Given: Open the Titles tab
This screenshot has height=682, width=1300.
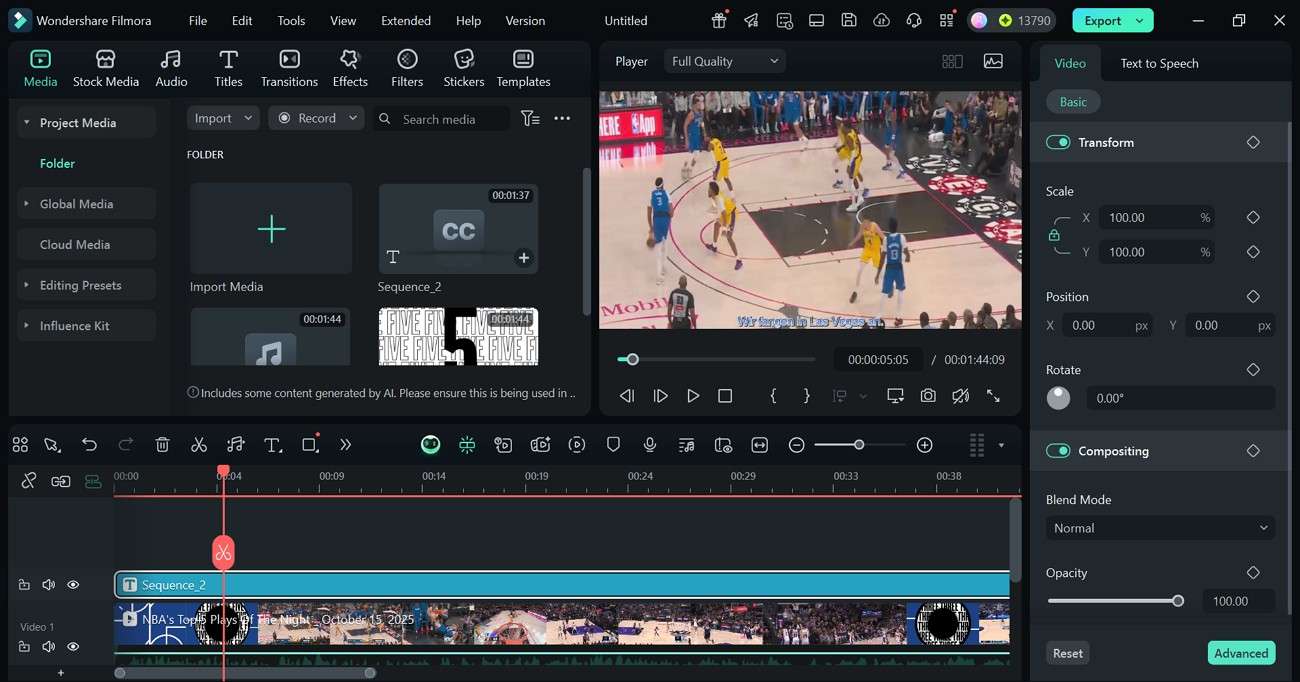Looking at the screenshot, I should pyautogui.click(x=228, y=68).
